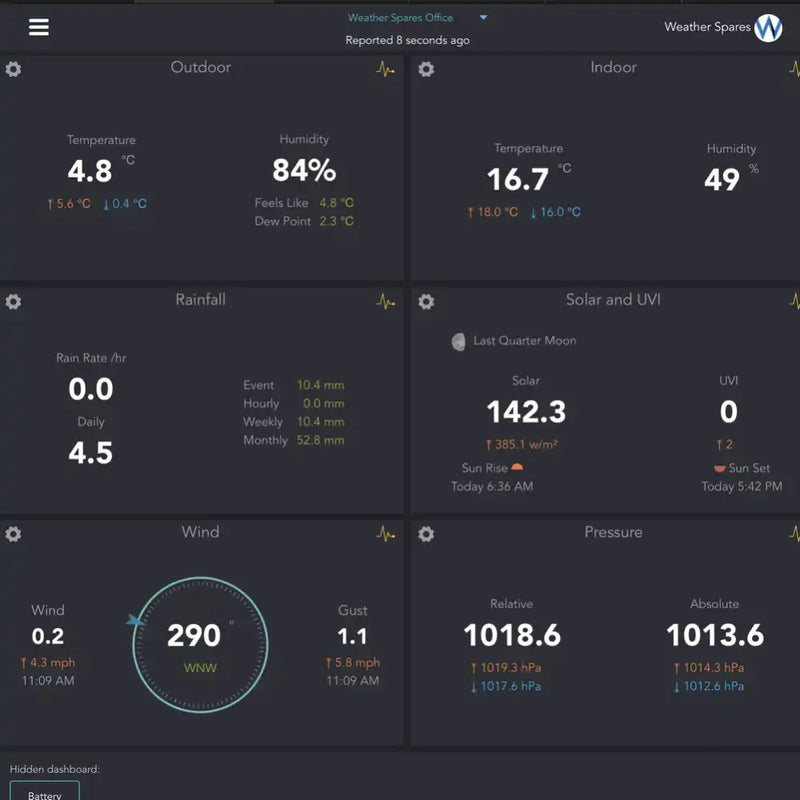This screenshot has height=800, width=800.
Task: Open Indoor panel settings gear
Action: pos(426,69)
